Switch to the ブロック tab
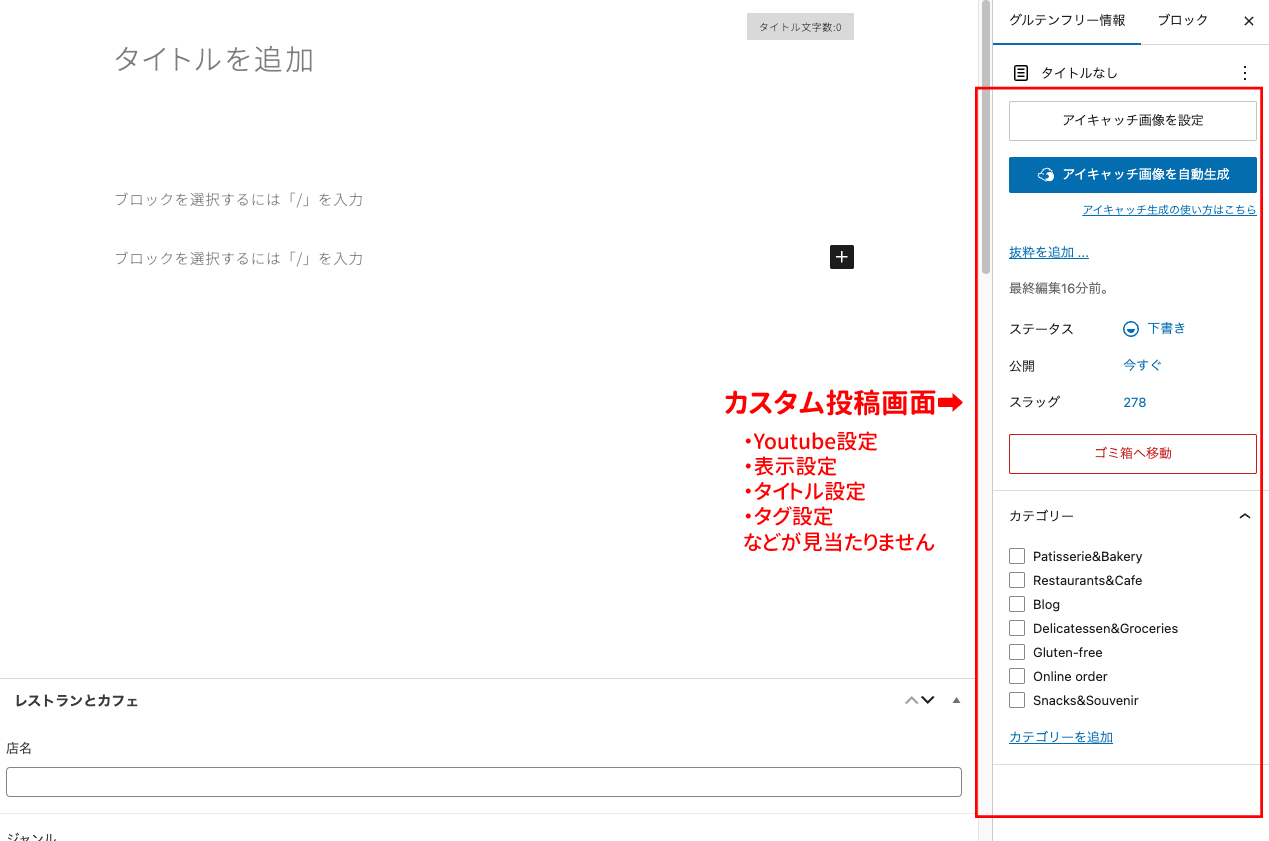The height and width of the screenshot is (841, 1269). tap(1182, 21)
